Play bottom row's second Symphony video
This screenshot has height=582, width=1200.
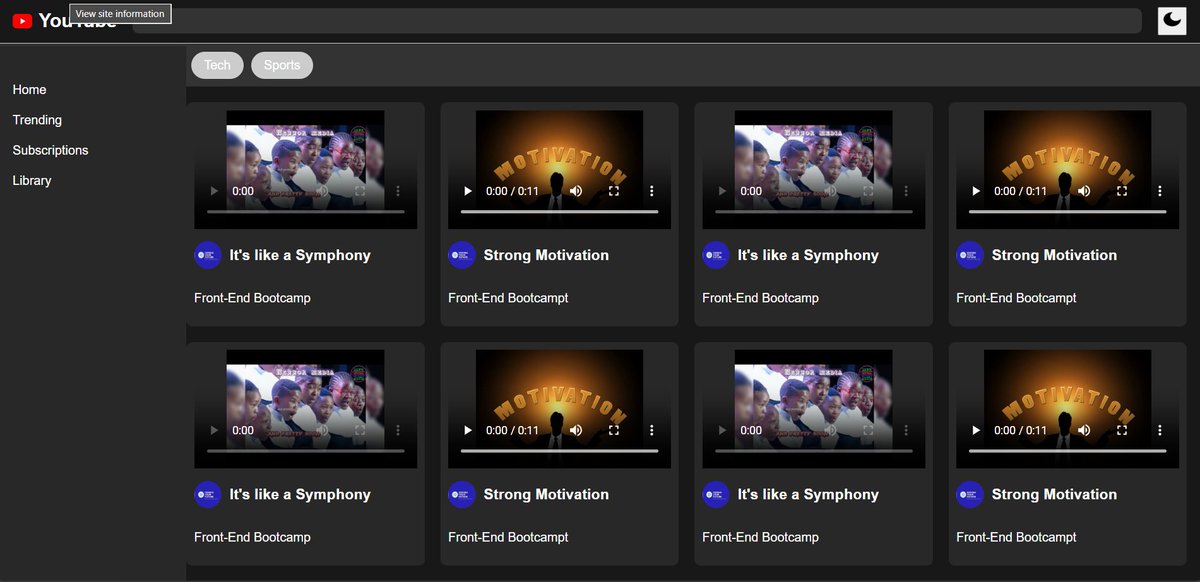722,430
